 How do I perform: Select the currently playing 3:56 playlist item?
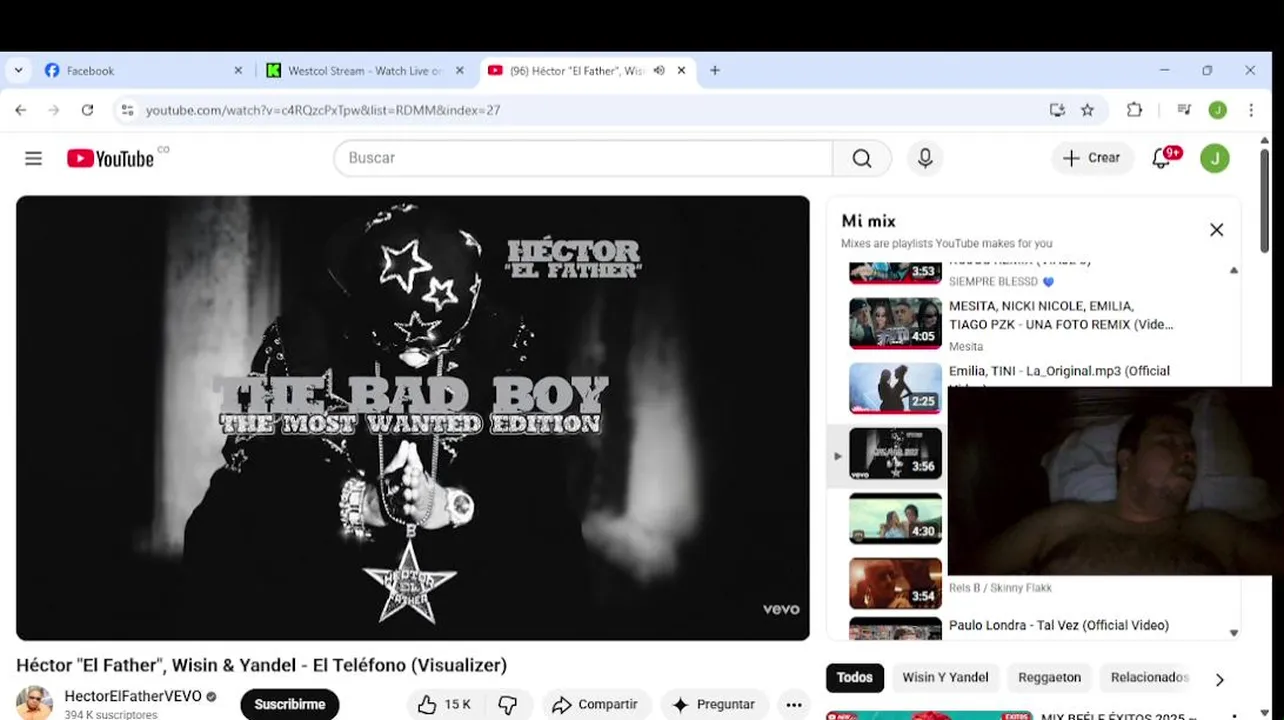tap(895, 453)
